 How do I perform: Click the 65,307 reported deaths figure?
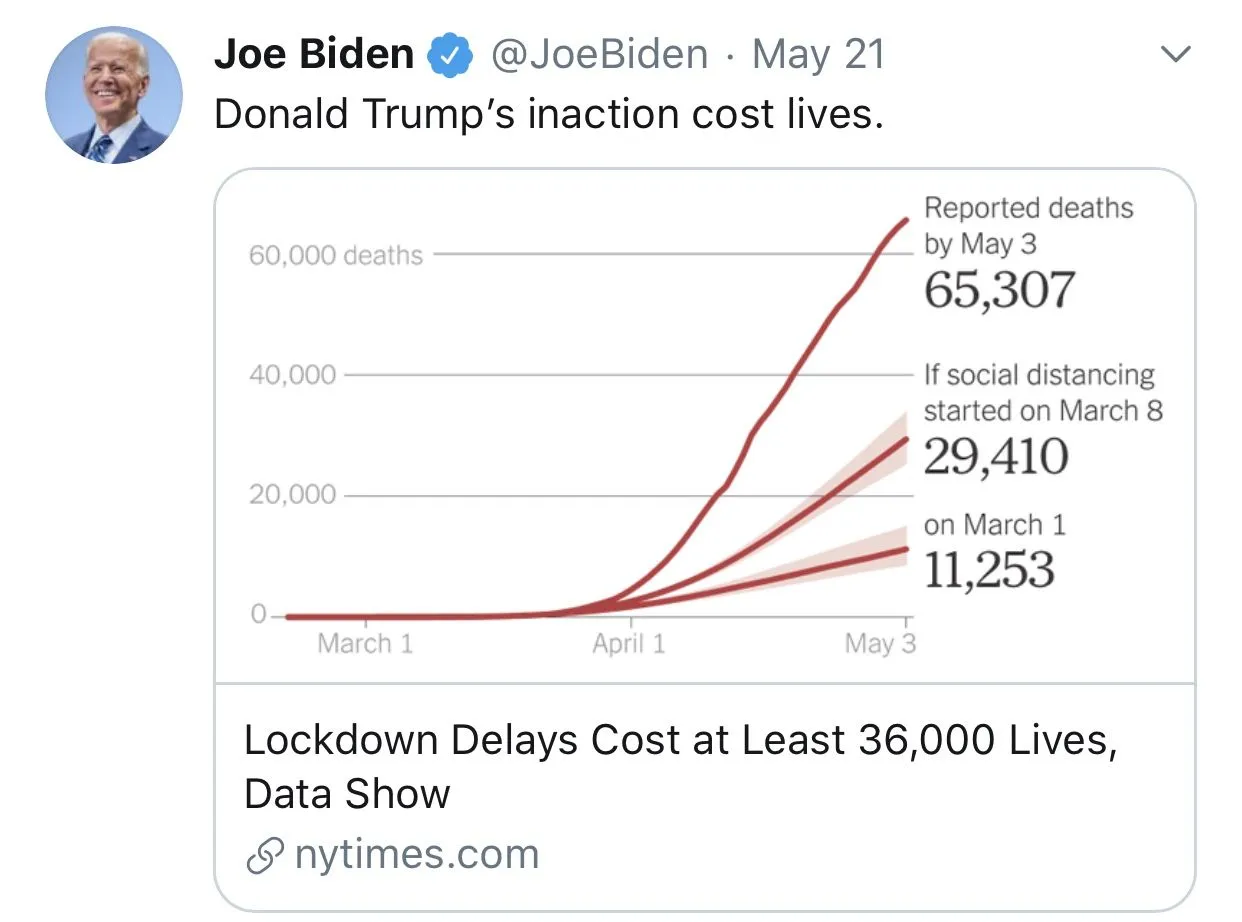tap(998, 290)
